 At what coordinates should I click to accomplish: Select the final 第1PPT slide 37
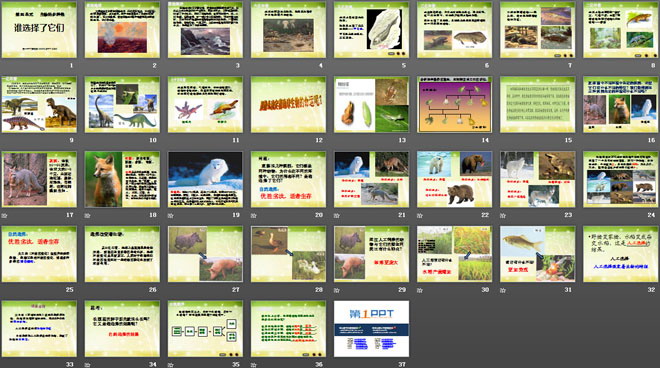pos(371,329)
